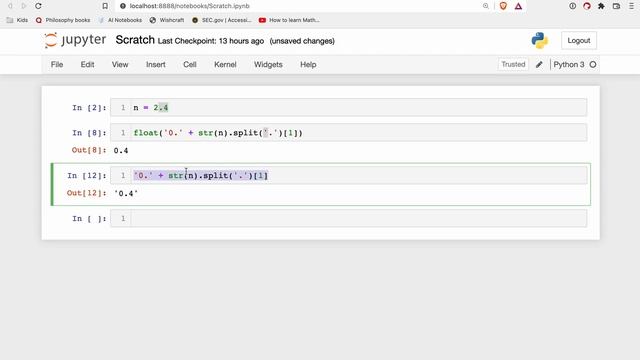Open the Widgets menu
Screen dimensions: 640x360
268,64
